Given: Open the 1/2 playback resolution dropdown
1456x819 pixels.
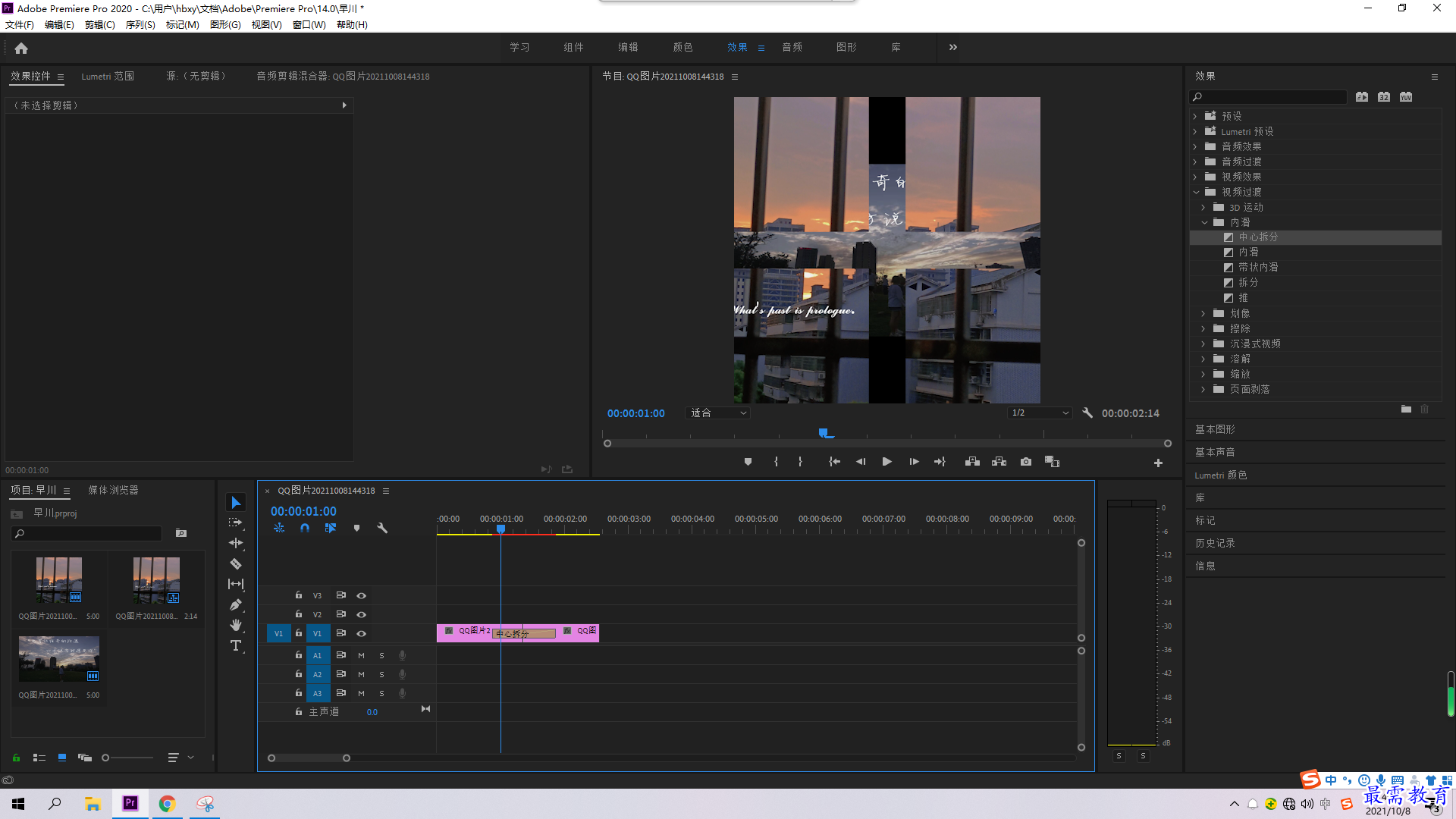Looking at the screenshot, I should (1040, 413).
